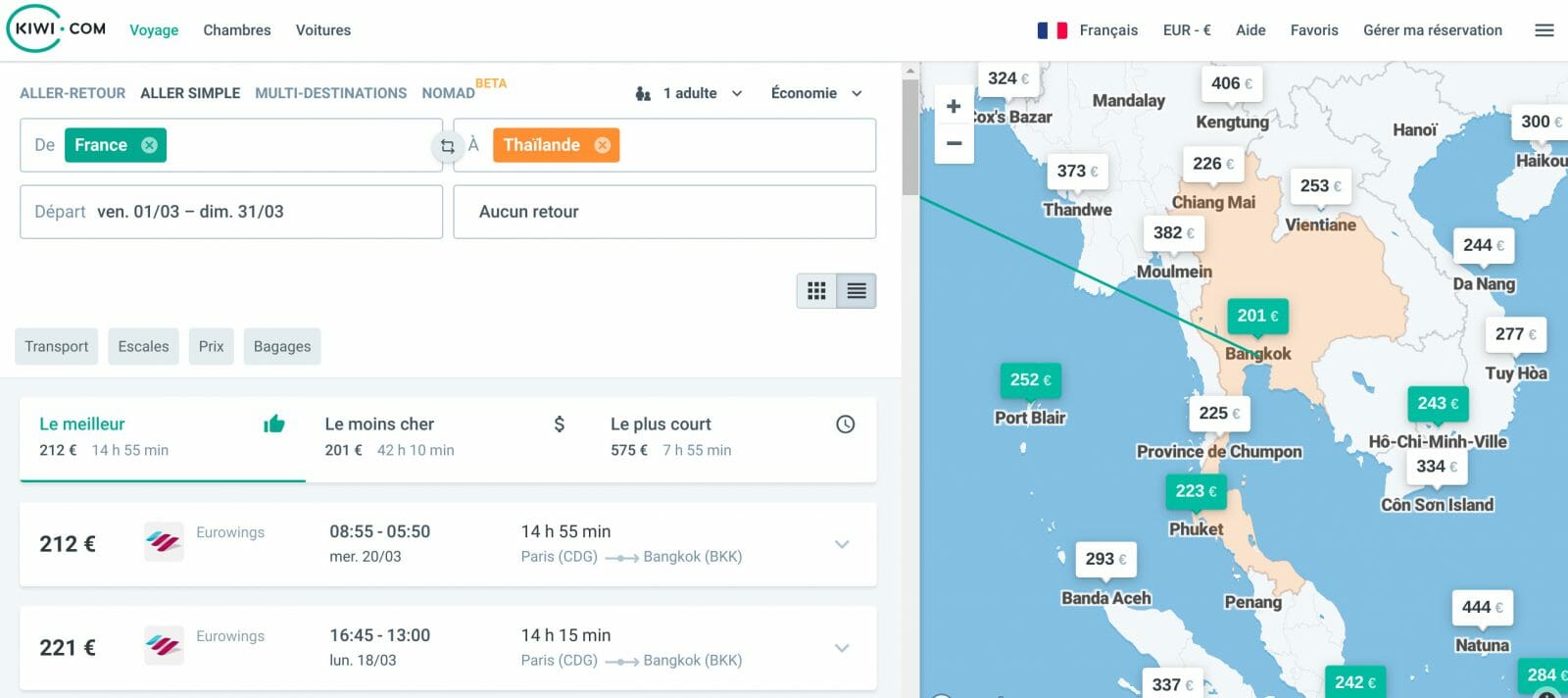Image resolution: width=1568 pixels, height=698 pixels.
Task: Expand the 221 € Eurowings flight details
Action: (x=841, y=648)
